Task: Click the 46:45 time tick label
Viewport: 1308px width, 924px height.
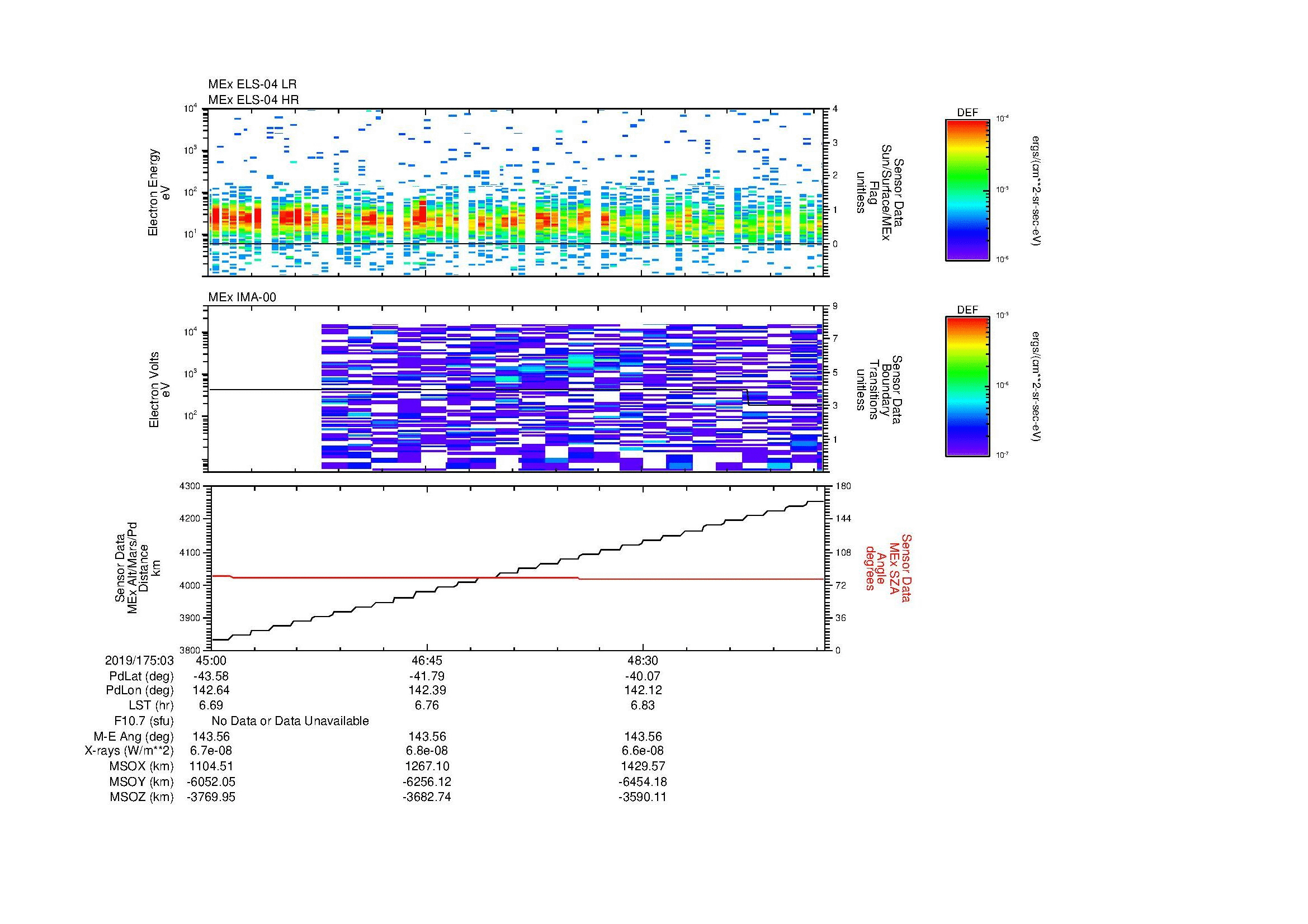Action: click(x=427, y=660)
